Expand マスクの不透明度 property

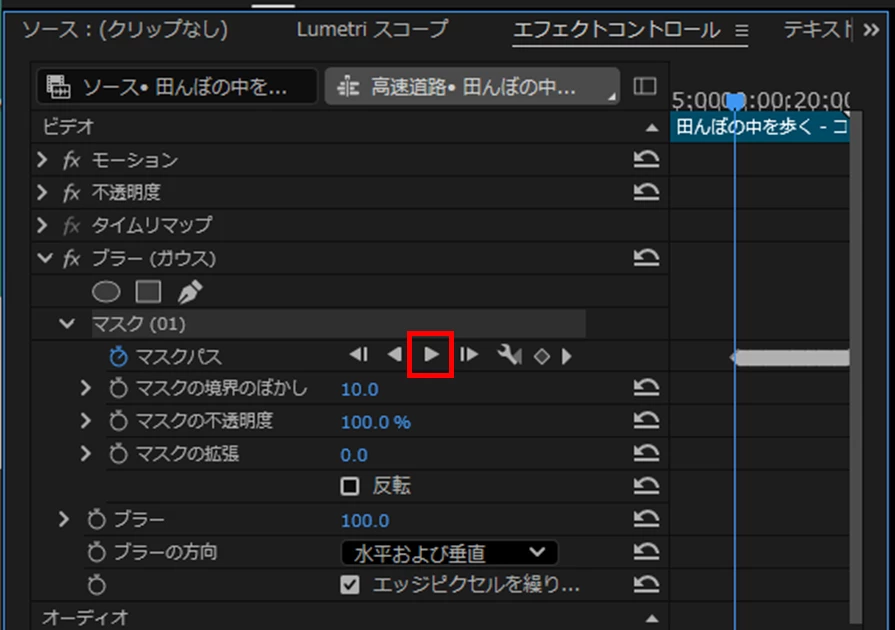click(86, 421)
